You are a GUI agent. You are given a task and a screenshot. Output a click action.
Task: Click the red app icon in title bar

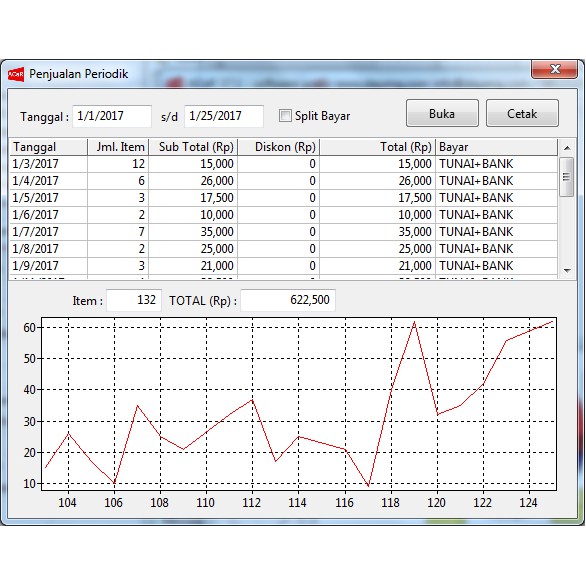16,74
